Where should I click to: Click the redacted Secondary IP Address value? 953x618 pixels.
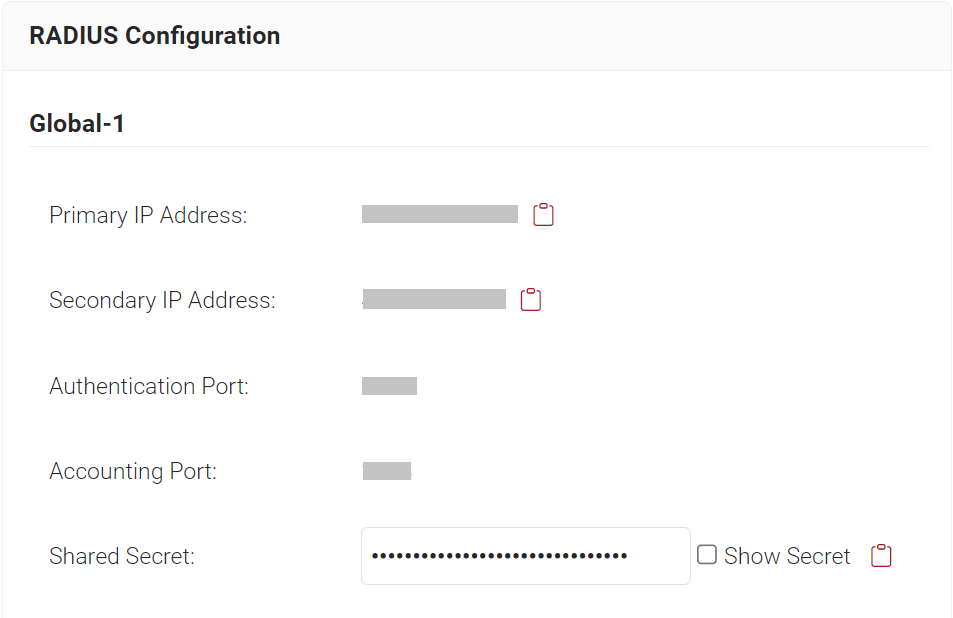coord(434,299)
